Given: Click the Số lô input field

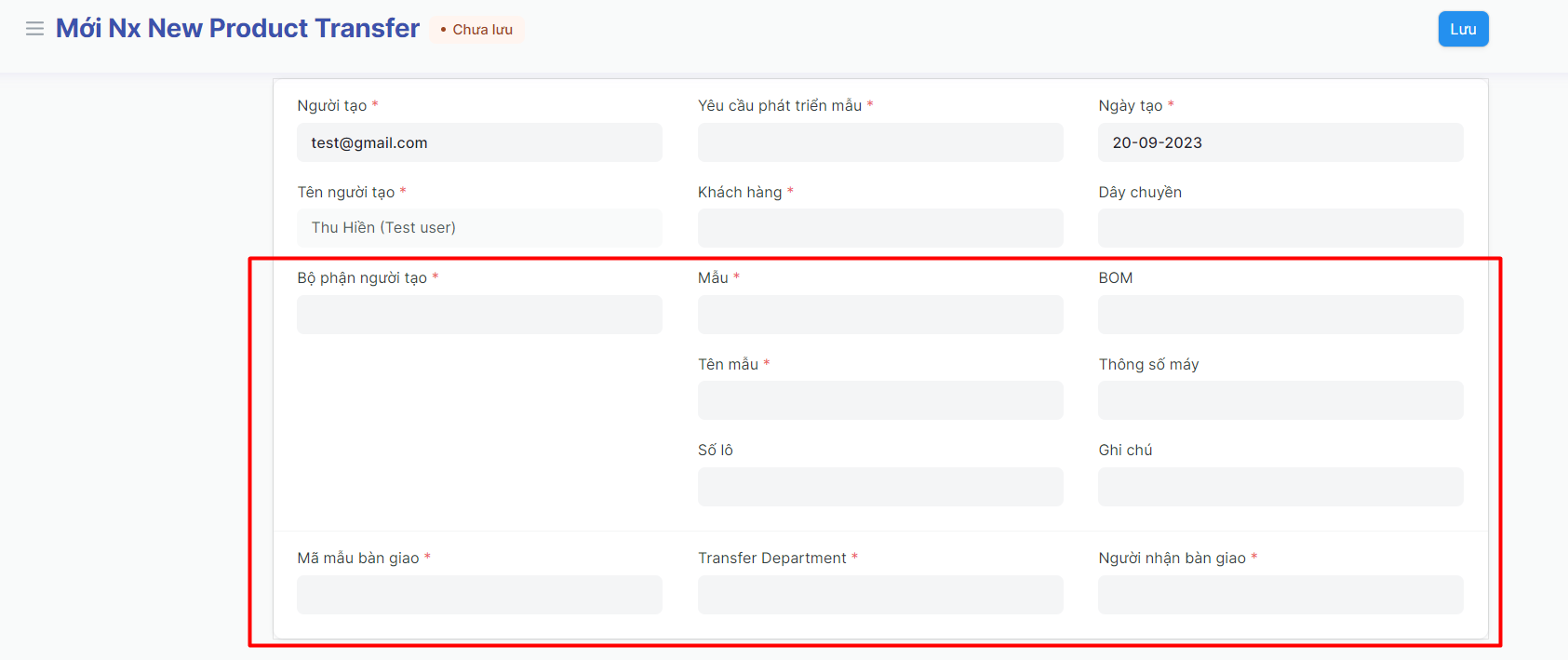Looking at the screenshot, I should pyautogui.click(x=879, y=487).
